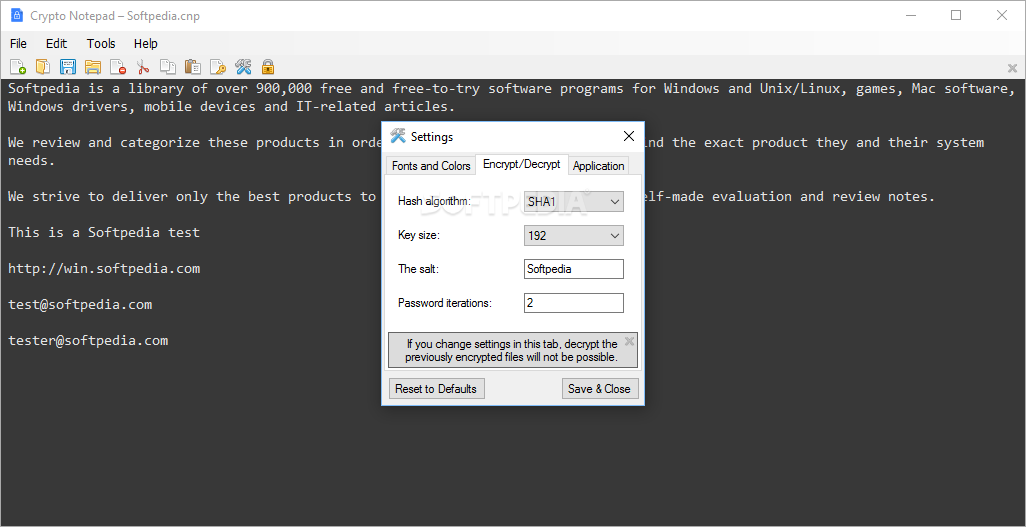Open the File menu
Screen dimensions: 1026x527
click(x=18, y=44)
